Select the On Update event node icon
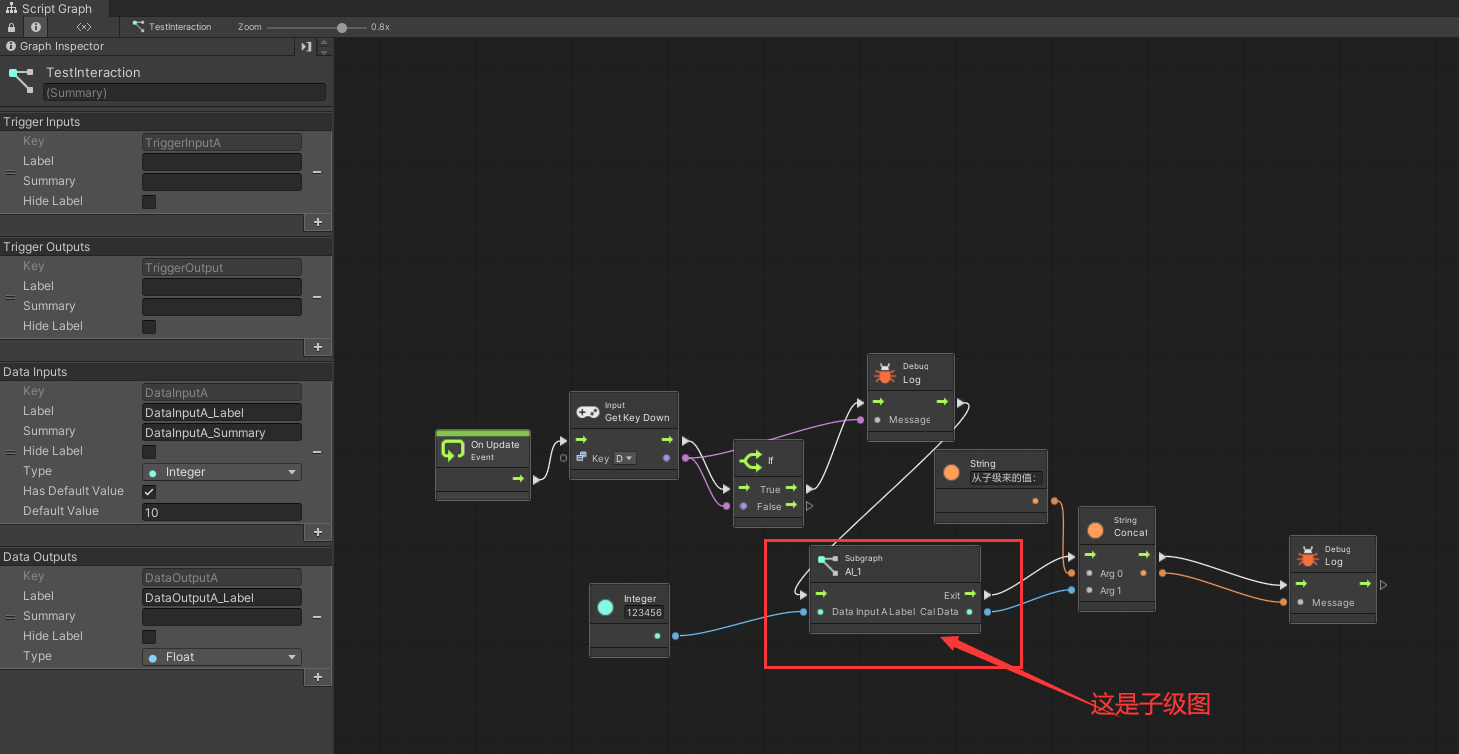The height and width of the screenshot is (754, 1459). click(453, 451)
